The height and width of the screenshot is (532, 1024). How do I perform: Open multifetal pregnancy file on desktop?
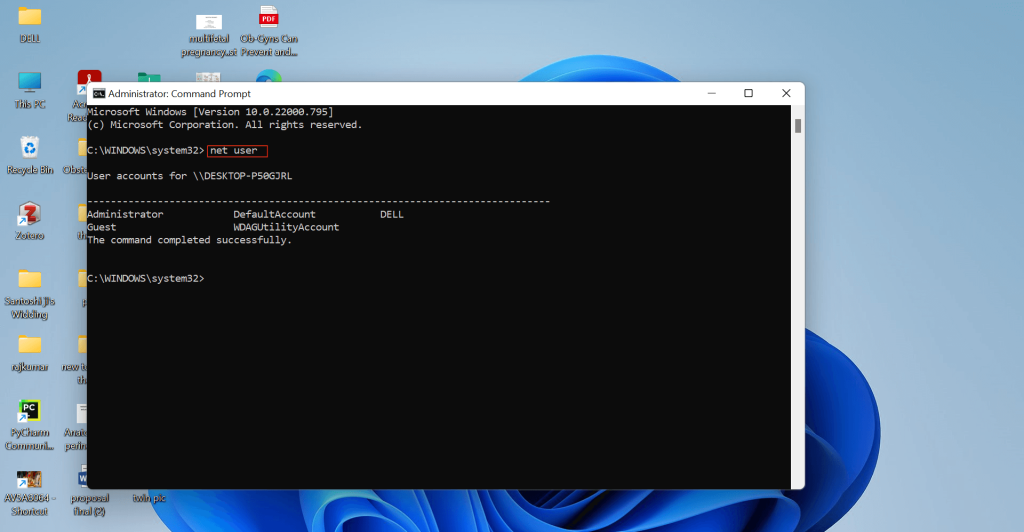click(x=209, y=34)
